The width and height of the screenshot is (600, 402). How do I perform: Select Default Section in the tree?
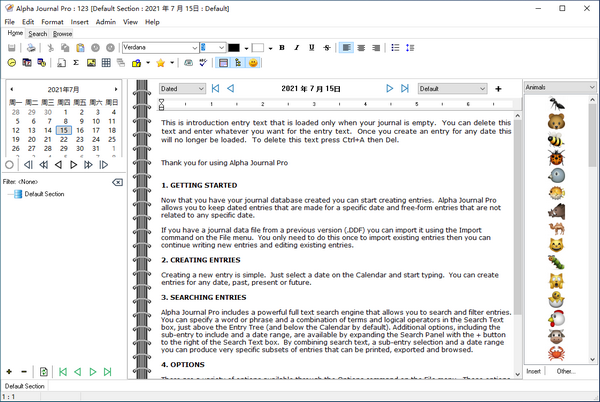tap(44, 194)
